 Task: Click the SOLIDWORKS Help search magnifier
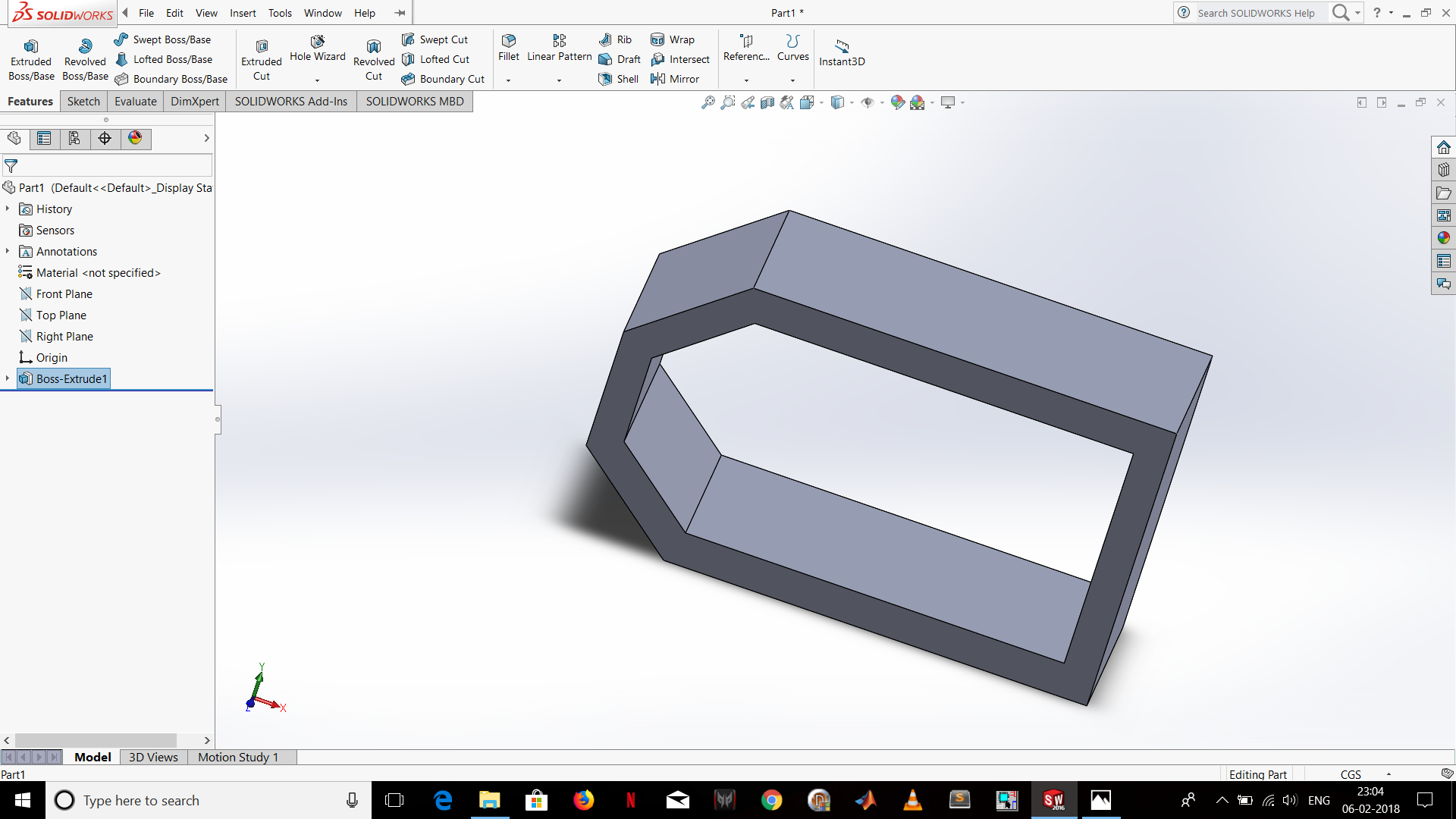pos(1339,13)
